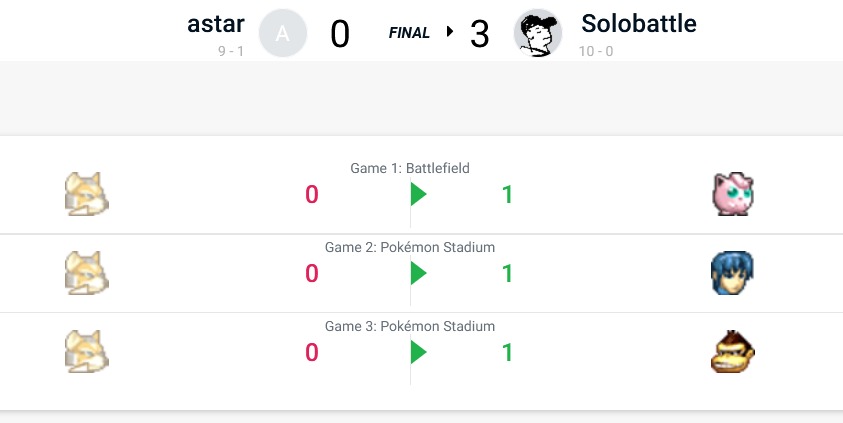Open Solobattle's sketch profile avatar

(x=538, y=33)
